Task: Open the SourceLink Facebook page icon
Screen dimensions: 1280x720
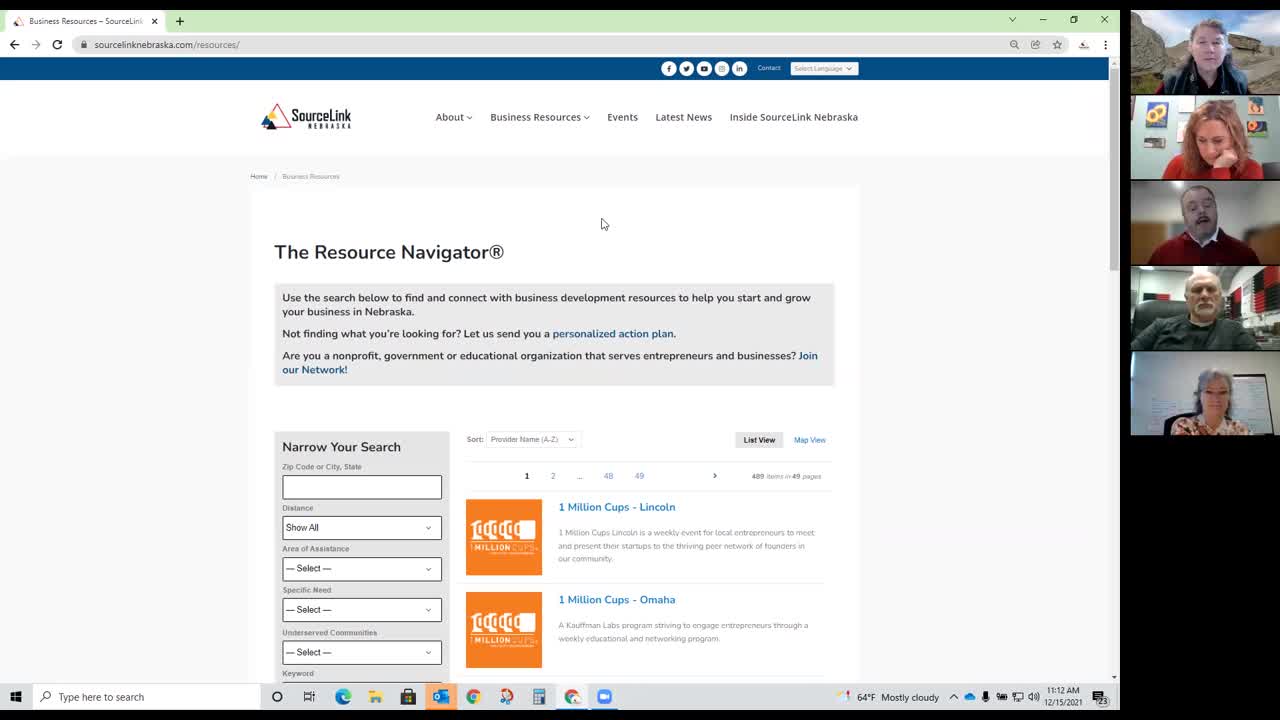Action: 669,68
